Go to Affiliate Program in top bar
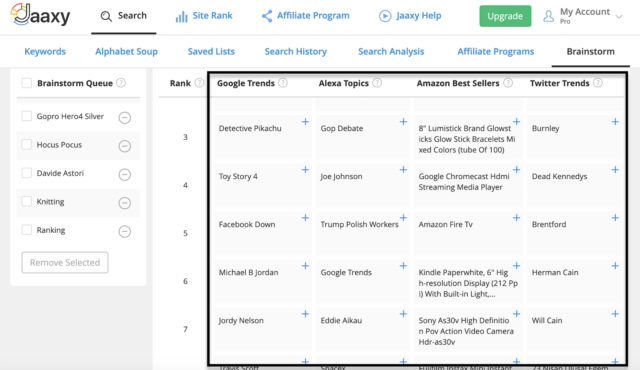Image resolution: width=640 pixels, height=370 pixels. click(x=305, y=16)
